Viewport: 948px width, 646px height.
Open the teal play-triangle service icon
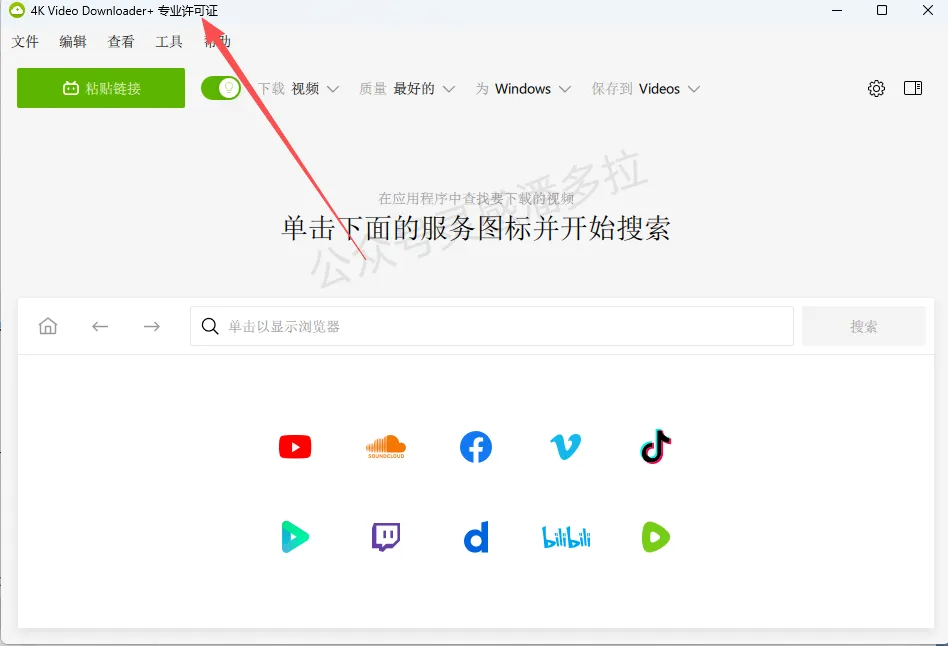tap(295, 537)
